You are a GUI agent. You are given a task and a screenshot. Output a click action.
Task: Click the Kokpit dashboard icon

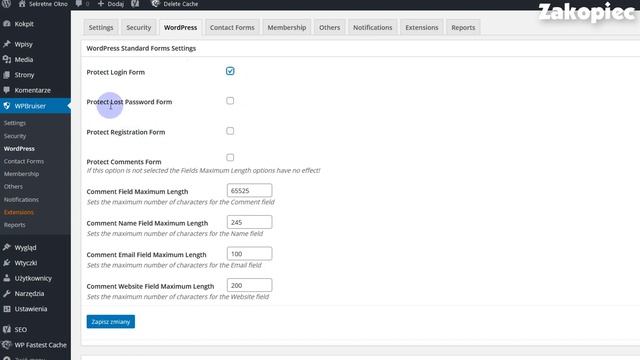7,24
